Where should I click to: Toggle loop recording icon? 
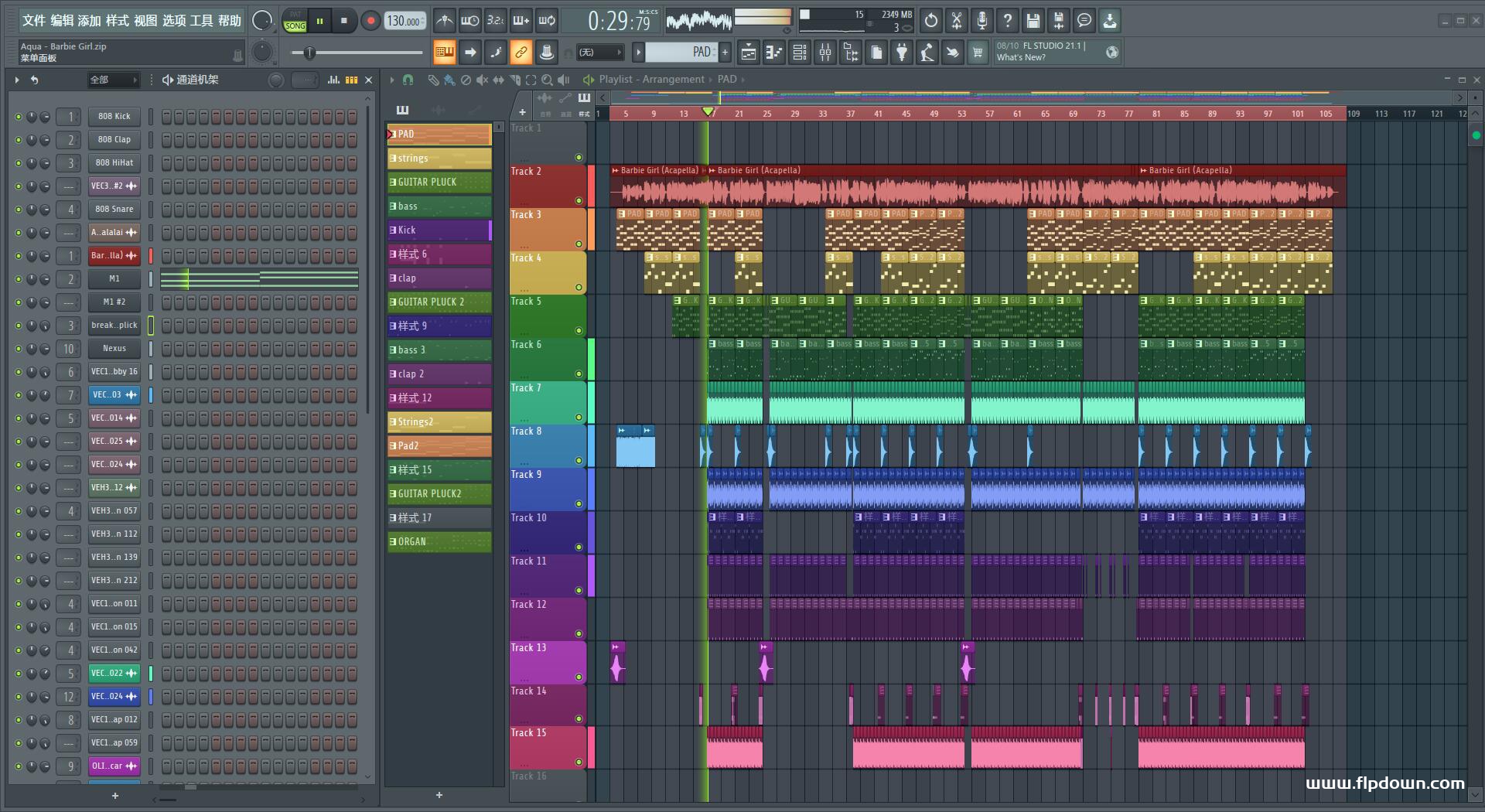pos(547,21)
